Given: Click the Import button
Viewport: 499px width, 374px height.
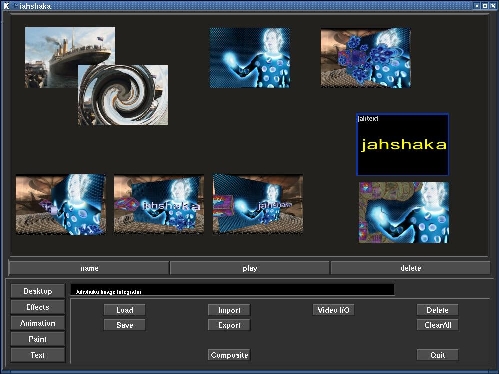Looking at the screenshot, I should (229, 310).
